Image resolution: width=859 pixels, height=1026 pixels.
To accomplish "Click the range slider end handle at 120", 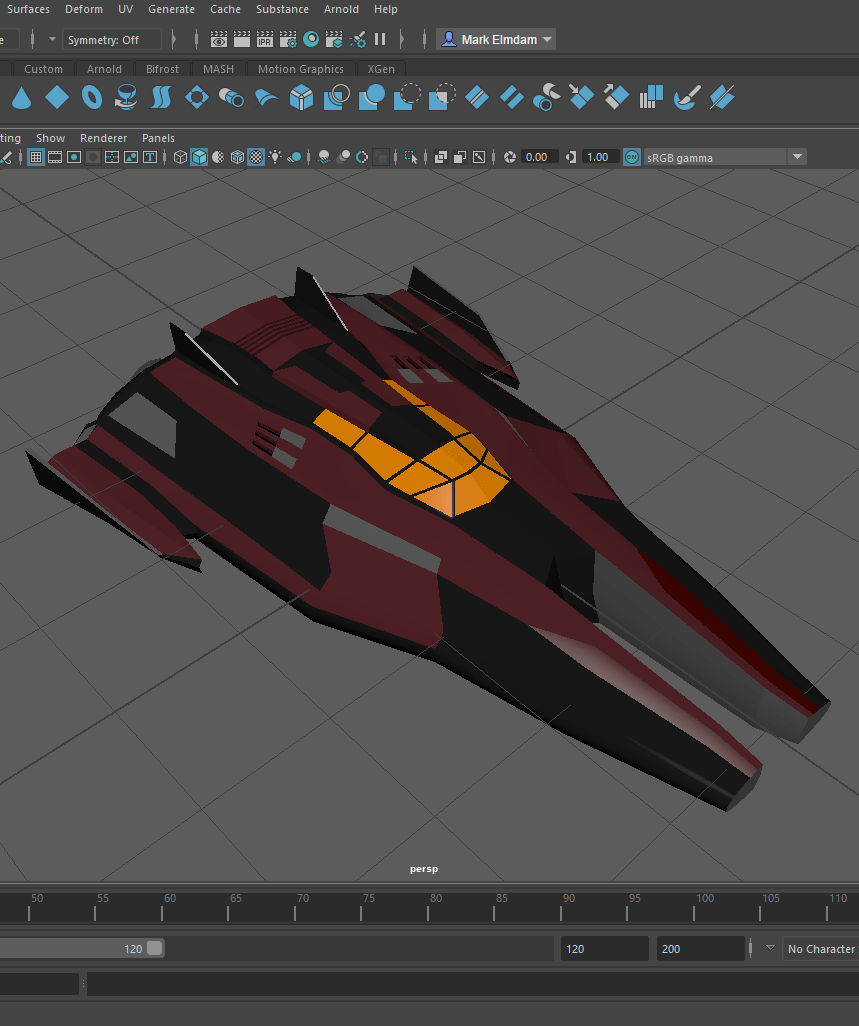I will pos(154,949).
